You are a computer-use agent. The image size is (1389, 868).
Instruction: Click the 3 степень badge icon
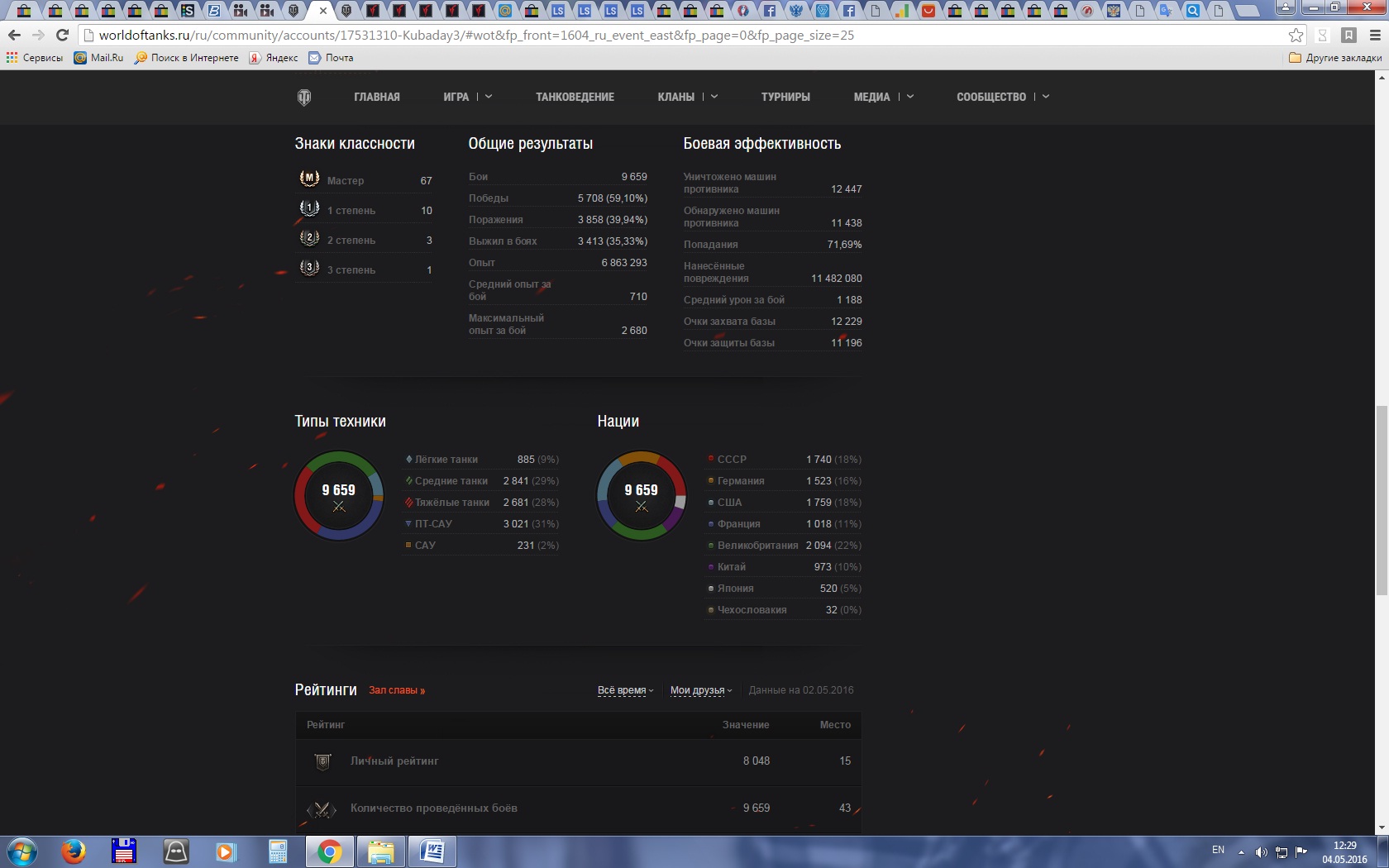pos(309,268)
